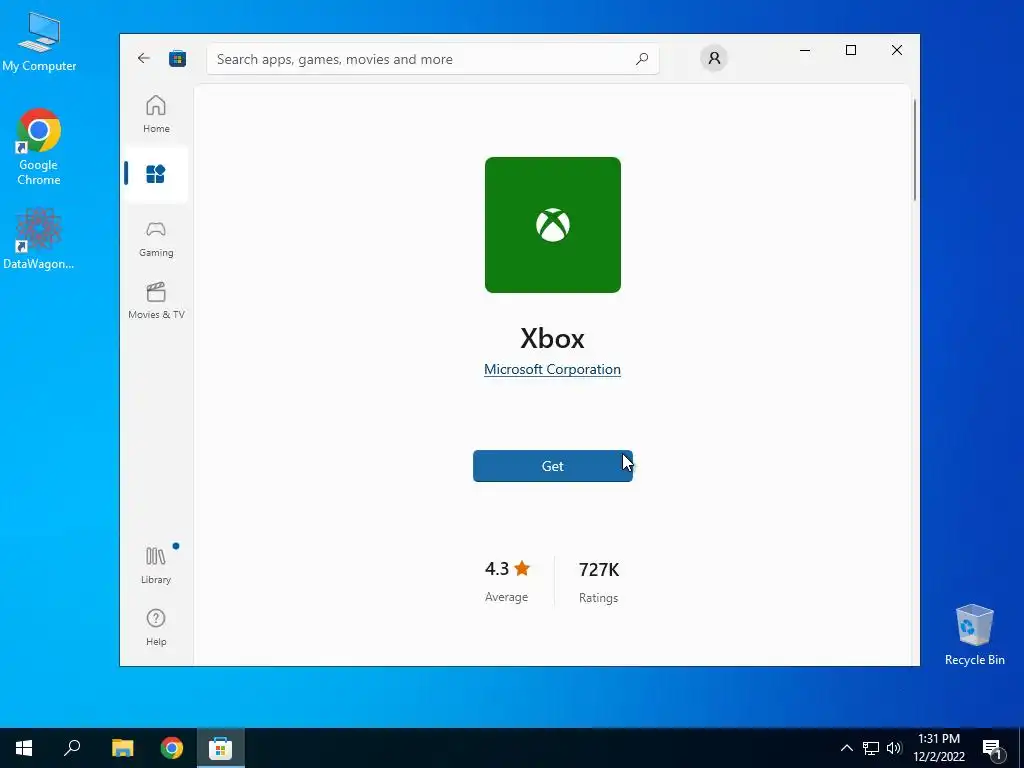The height and width of the screenshot is (768, 1024).
Task: Click the Microsoft Store logo icon
Action: coord(178,59)
